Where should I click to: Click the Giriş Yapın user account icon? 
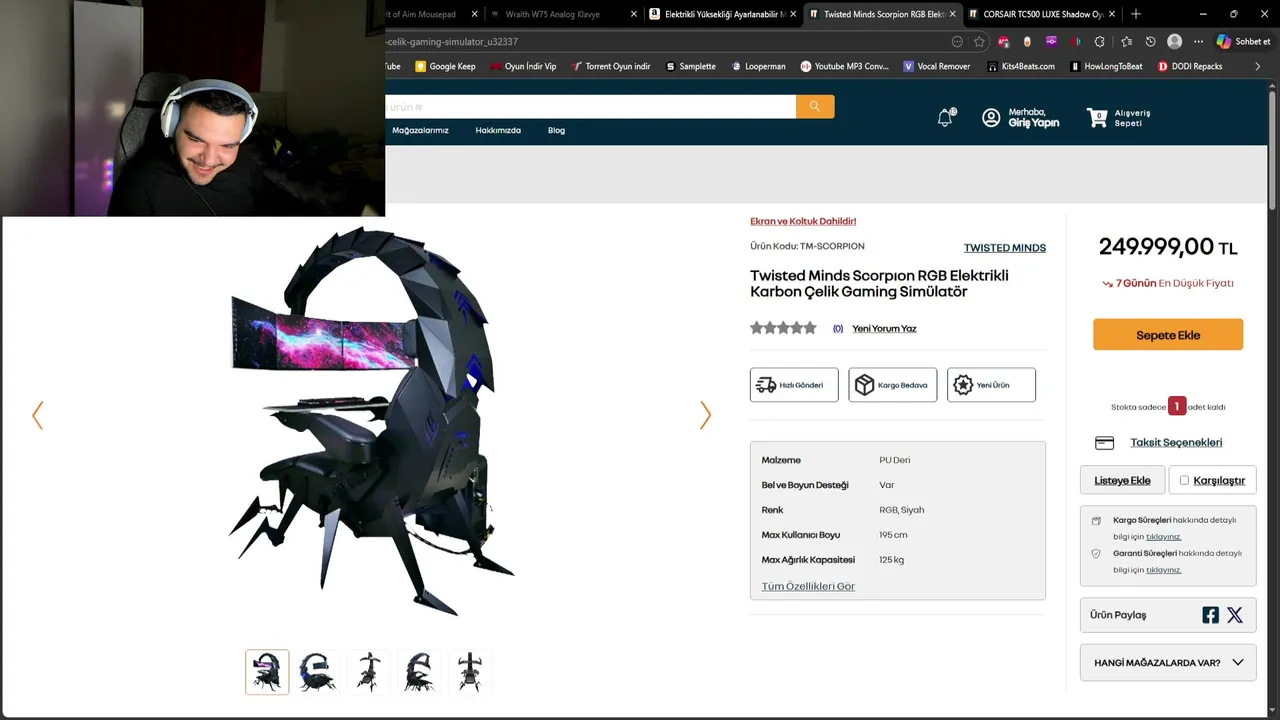991,118
